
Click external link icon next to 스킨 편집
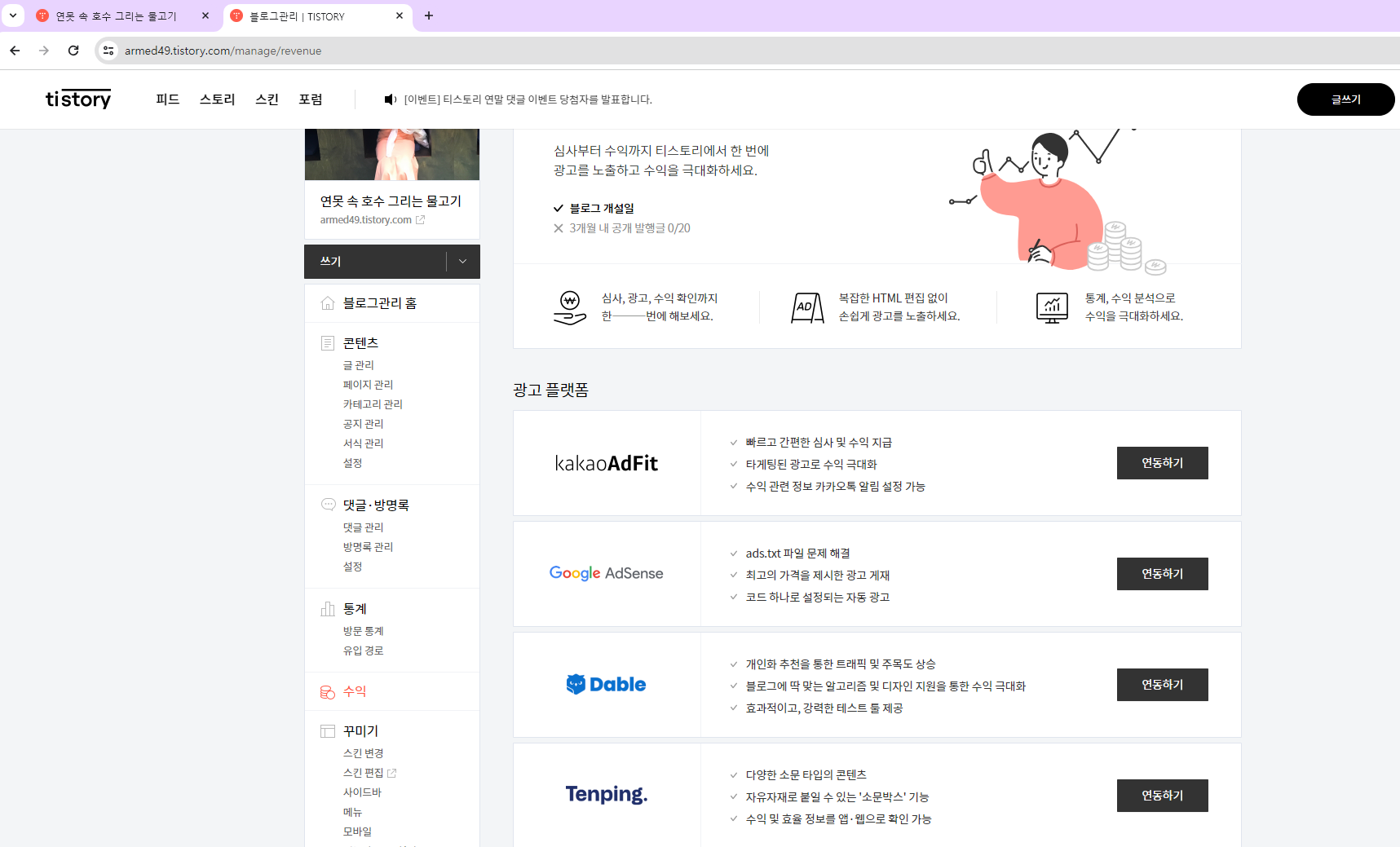391,773
